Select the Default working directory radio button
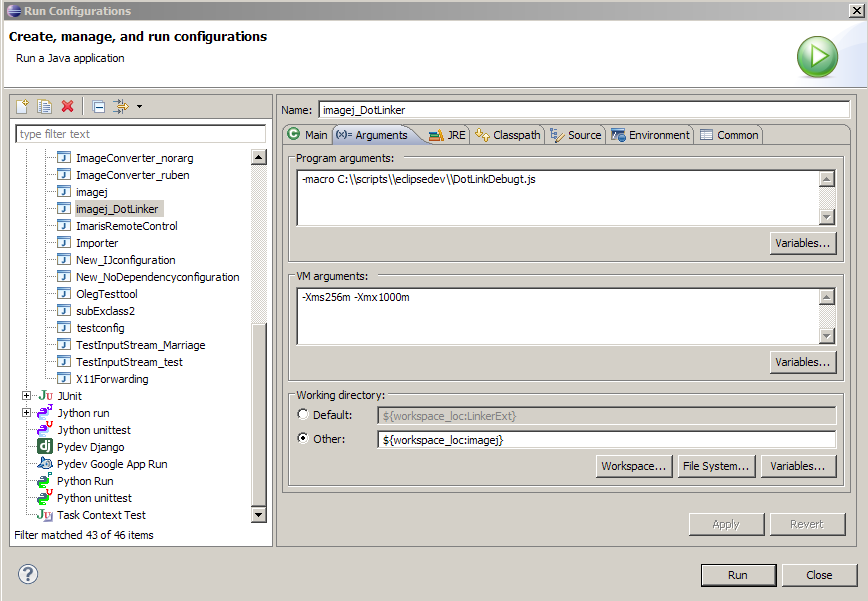 (303, 415)
